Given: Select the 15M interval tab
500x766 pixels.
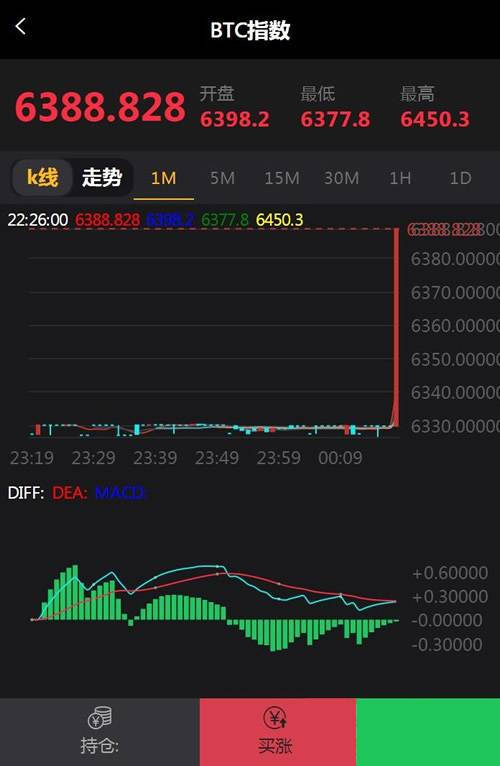Looking at the screenshot, I should pyautogui.click(x=282, y=178).
